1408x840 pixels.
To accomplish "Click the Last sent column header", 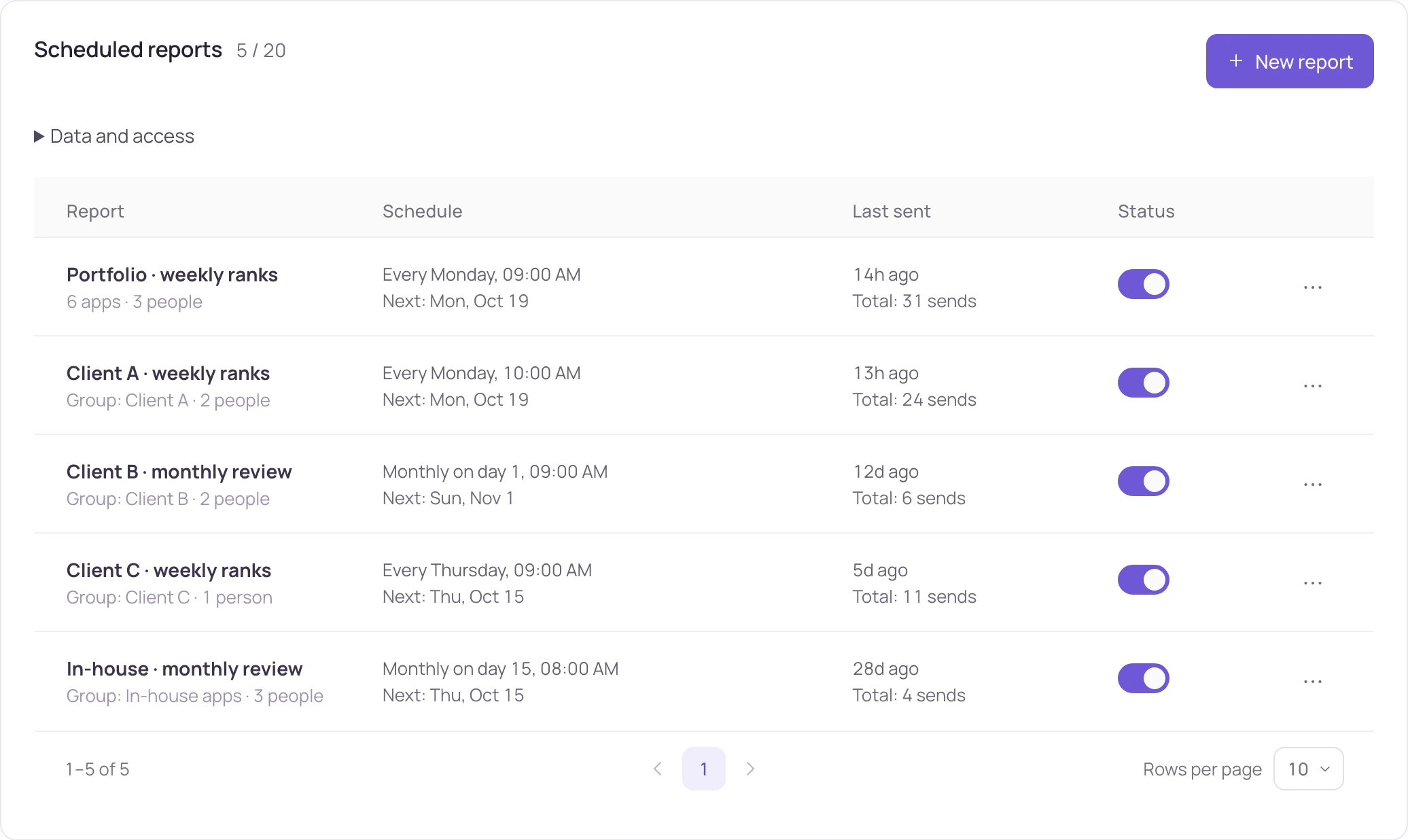I will (892, 211).
